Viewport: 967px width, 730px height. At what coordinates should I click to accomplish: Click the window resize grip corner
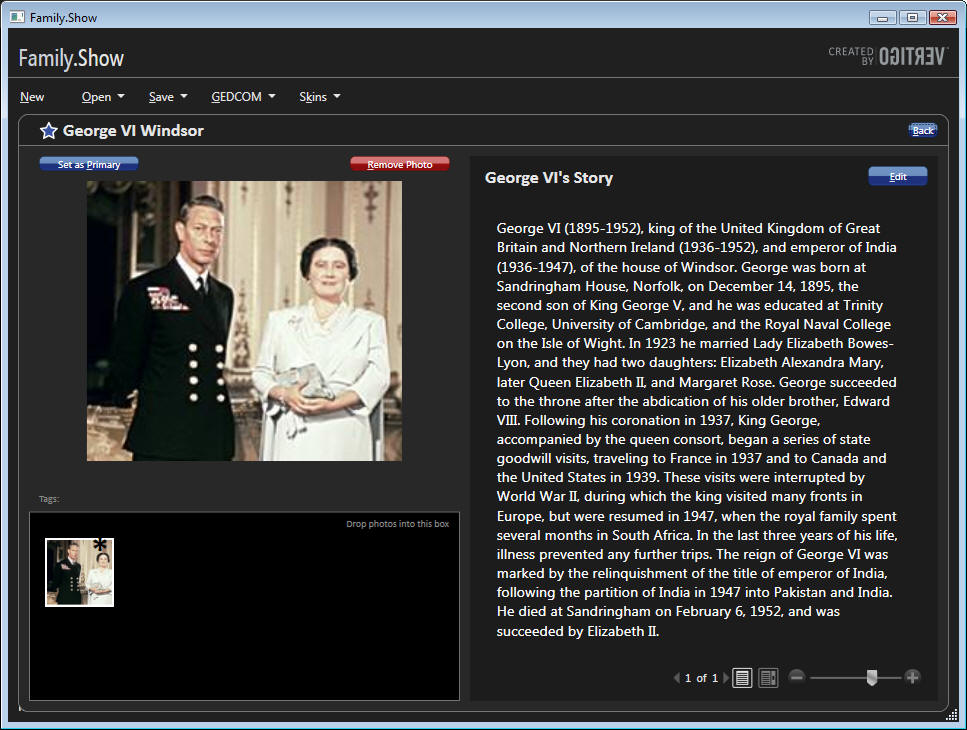pyautogui.click(x=952, y=715)
